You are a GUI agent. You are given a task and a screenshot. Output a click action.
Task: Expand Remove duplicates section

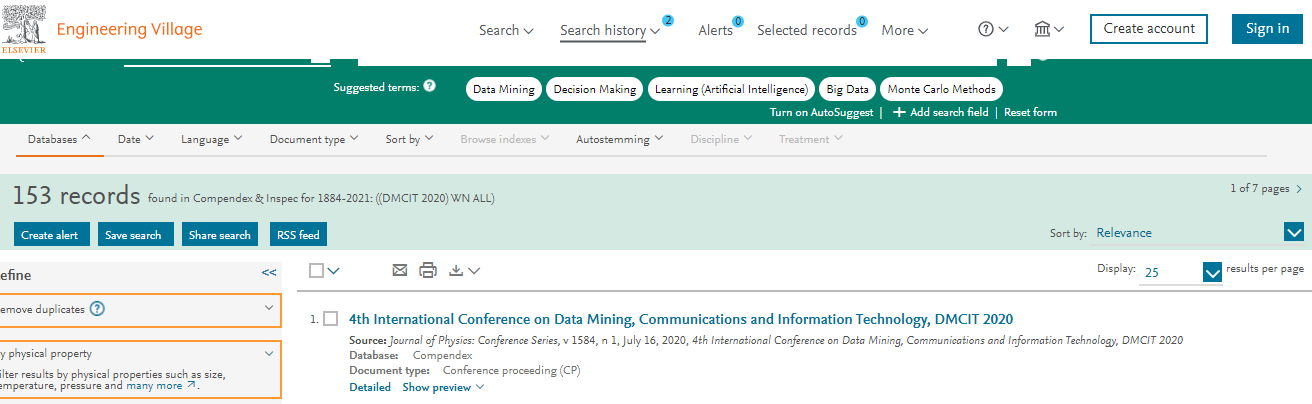pyautogui.click(x=269, y=308)
